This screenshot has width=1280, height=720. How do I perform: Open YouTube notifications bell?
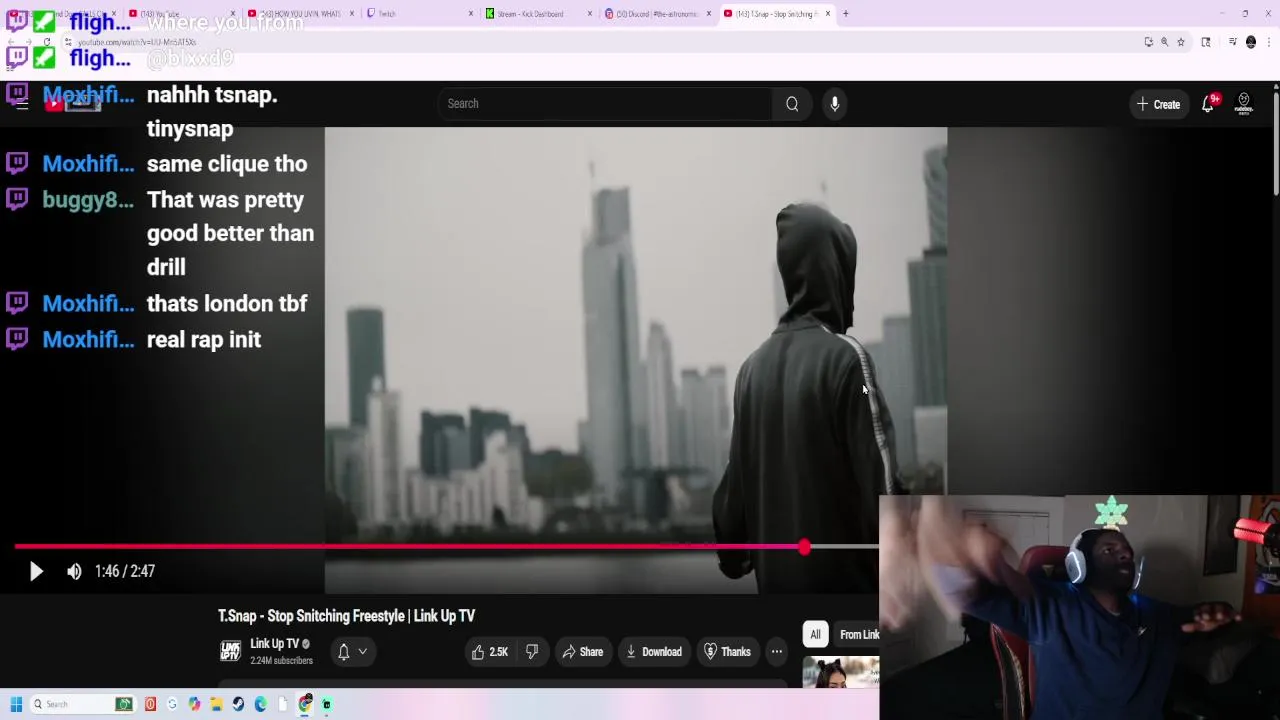(x=1208, y=104)
